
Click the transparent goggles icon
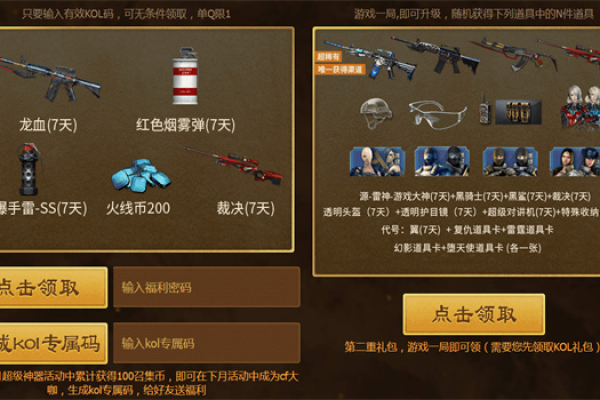437,114
